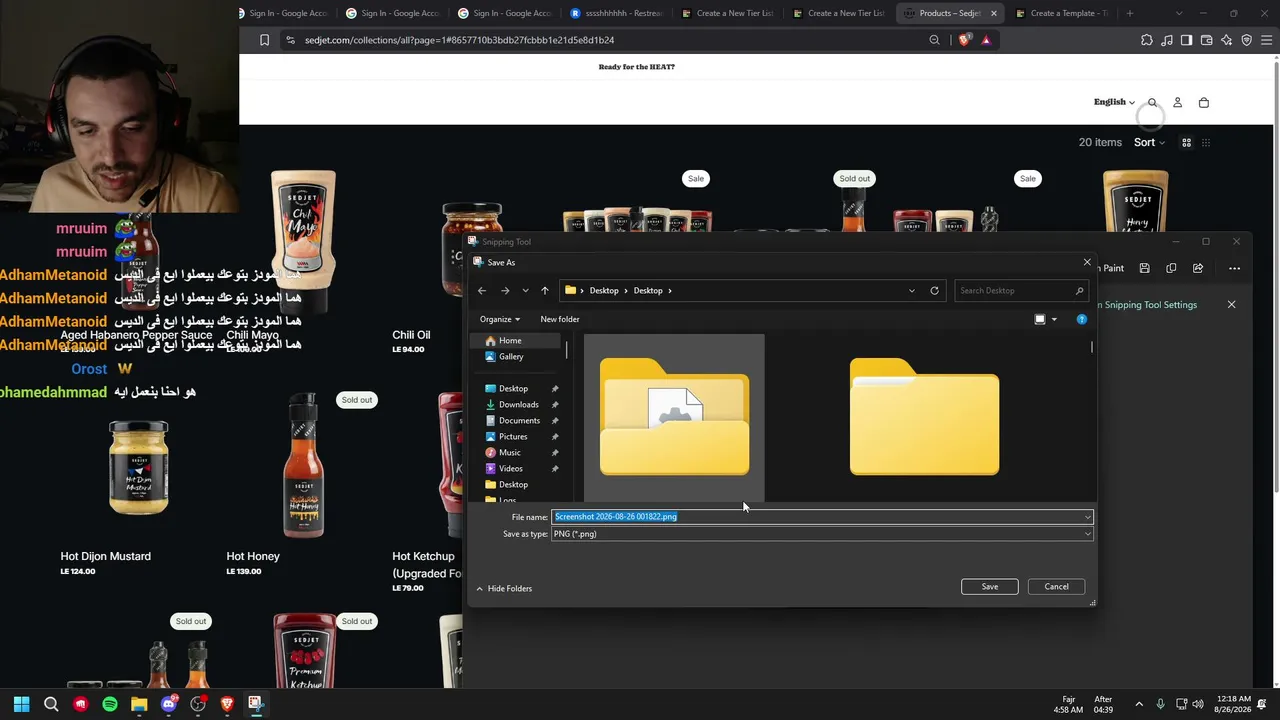This screenshot has width=1280, height=720.
Task: Go up one folder level in Save As
Action: [x=545, y=291]
